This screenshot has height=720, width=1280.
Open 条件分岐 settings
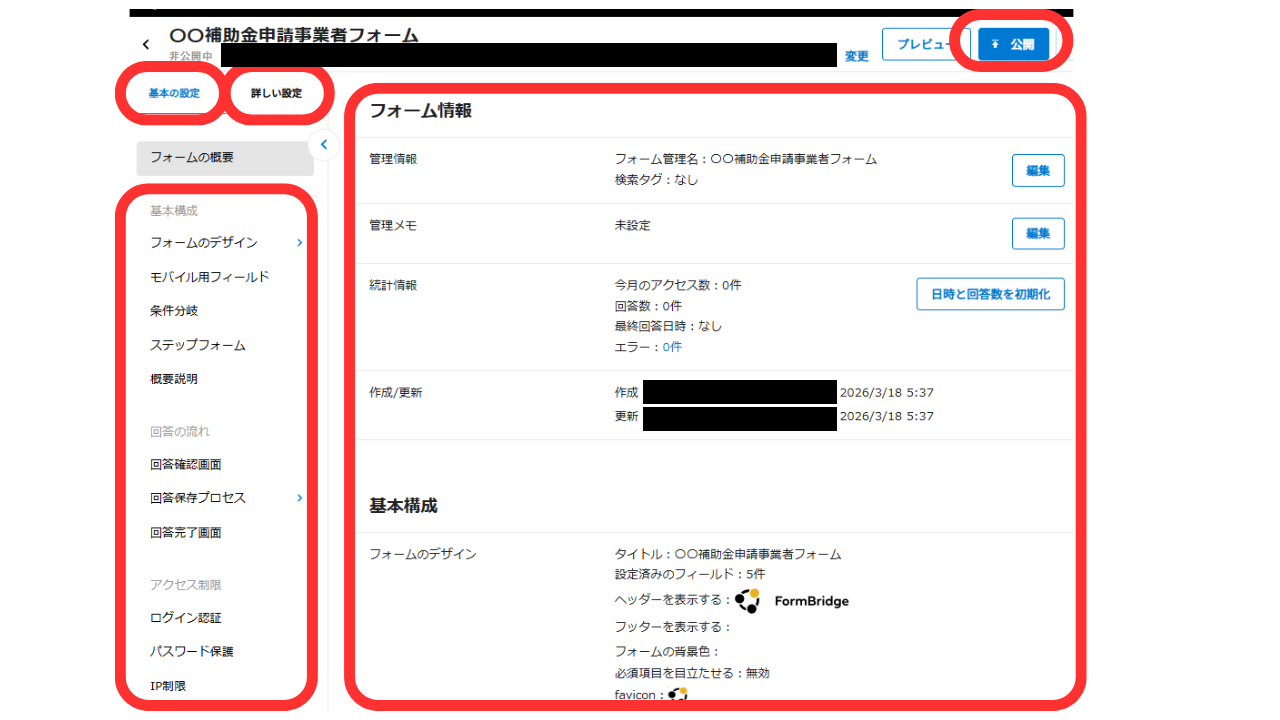174,311
